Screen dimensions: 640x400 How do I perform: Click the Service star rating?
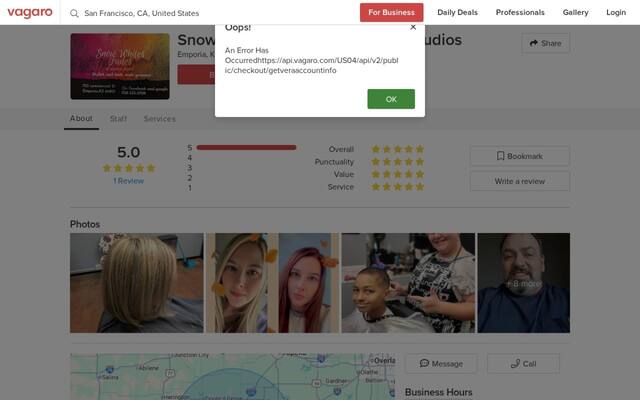coord(398,187)
